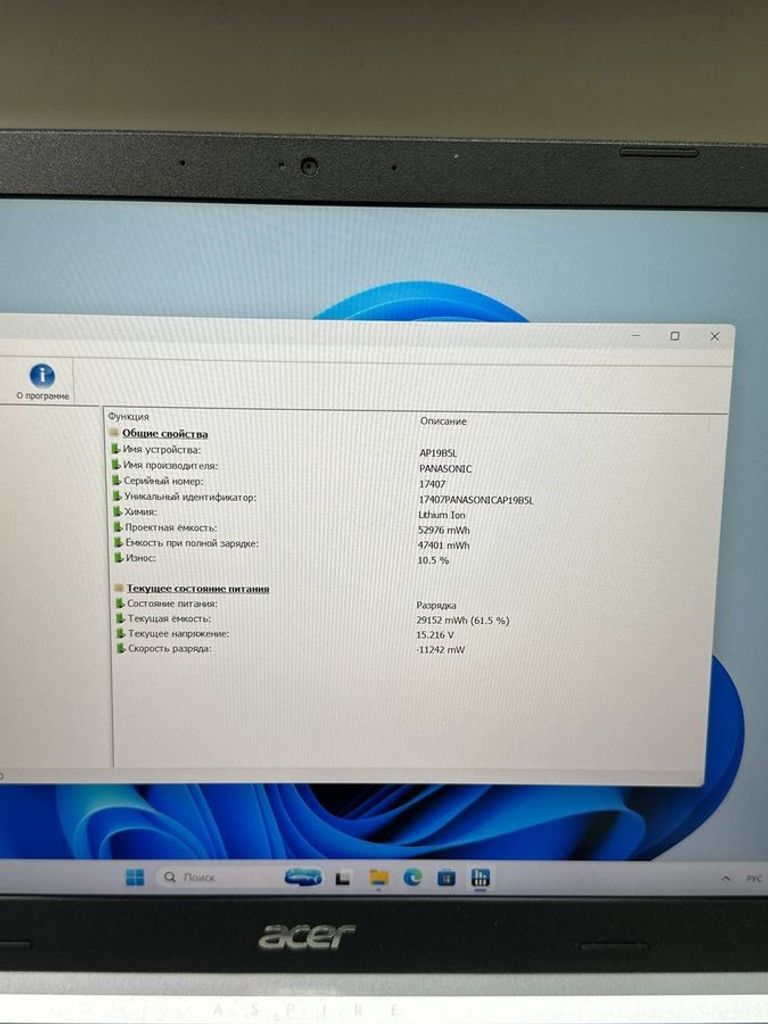Select the 'Химия:' row label
The image size is (768, 1024).
click(140, 511)
